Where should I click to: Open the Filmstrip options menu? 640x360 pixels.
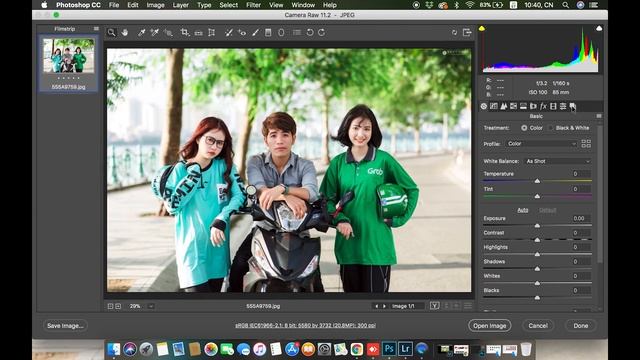96,29
